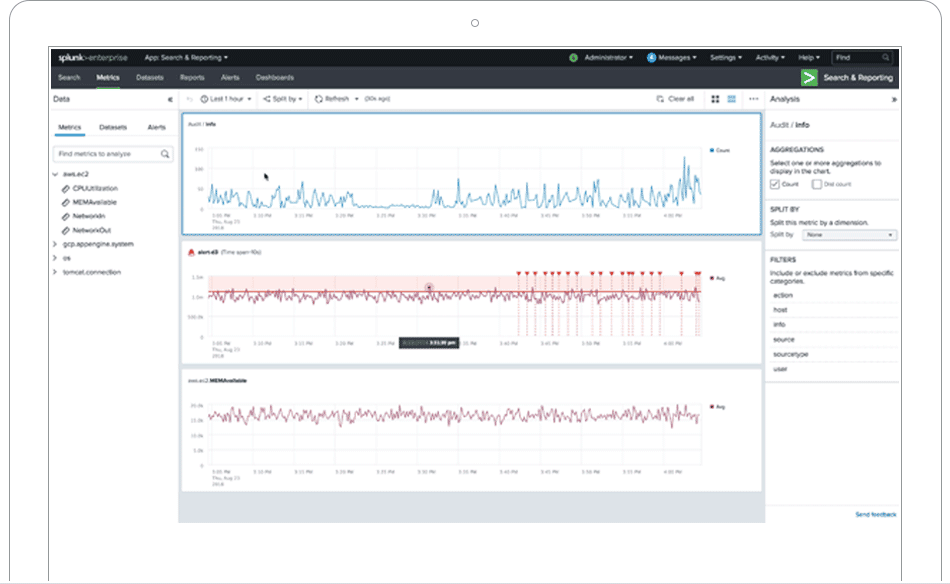Click the search magnifier in metrics filter
Image resolution: width=950 pixels, height=584 pixels.
coord(164,154)
